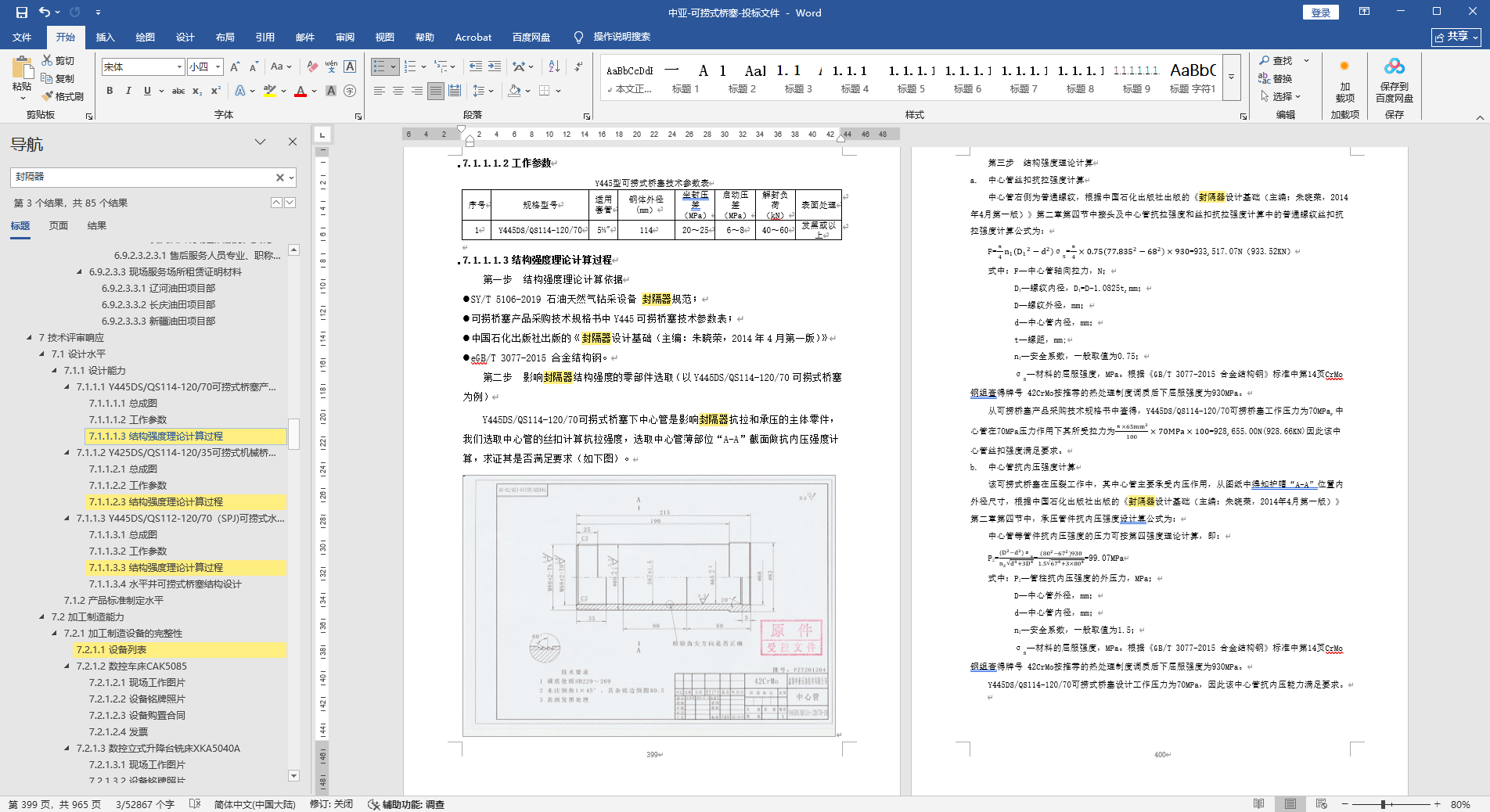Apply yellow text highlight color
The height and width of the screenshot is (812, 1490).
270,91
